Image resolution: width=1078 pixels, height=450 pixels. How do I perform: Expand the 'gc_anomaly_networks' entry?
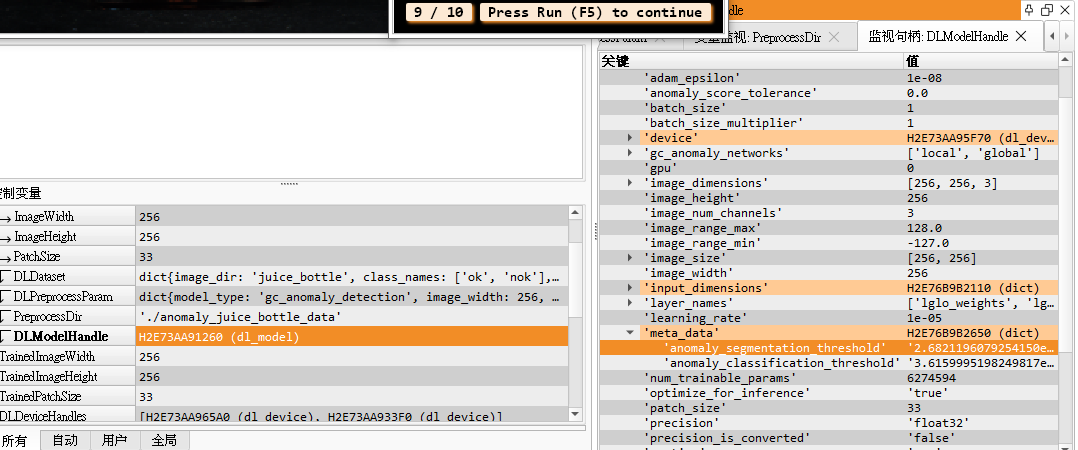(x=630, y=153)
